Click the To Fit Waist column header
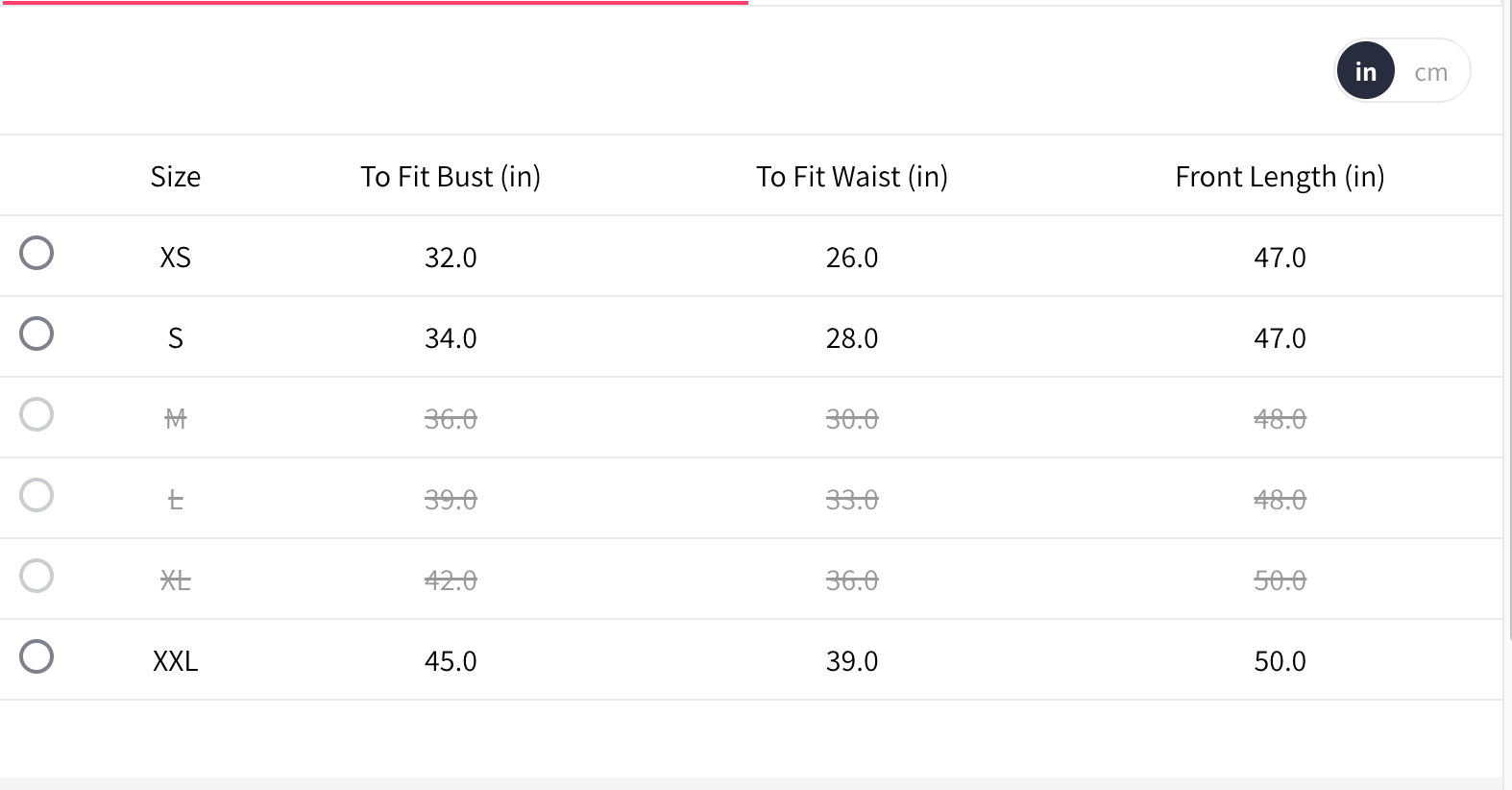 852,177
